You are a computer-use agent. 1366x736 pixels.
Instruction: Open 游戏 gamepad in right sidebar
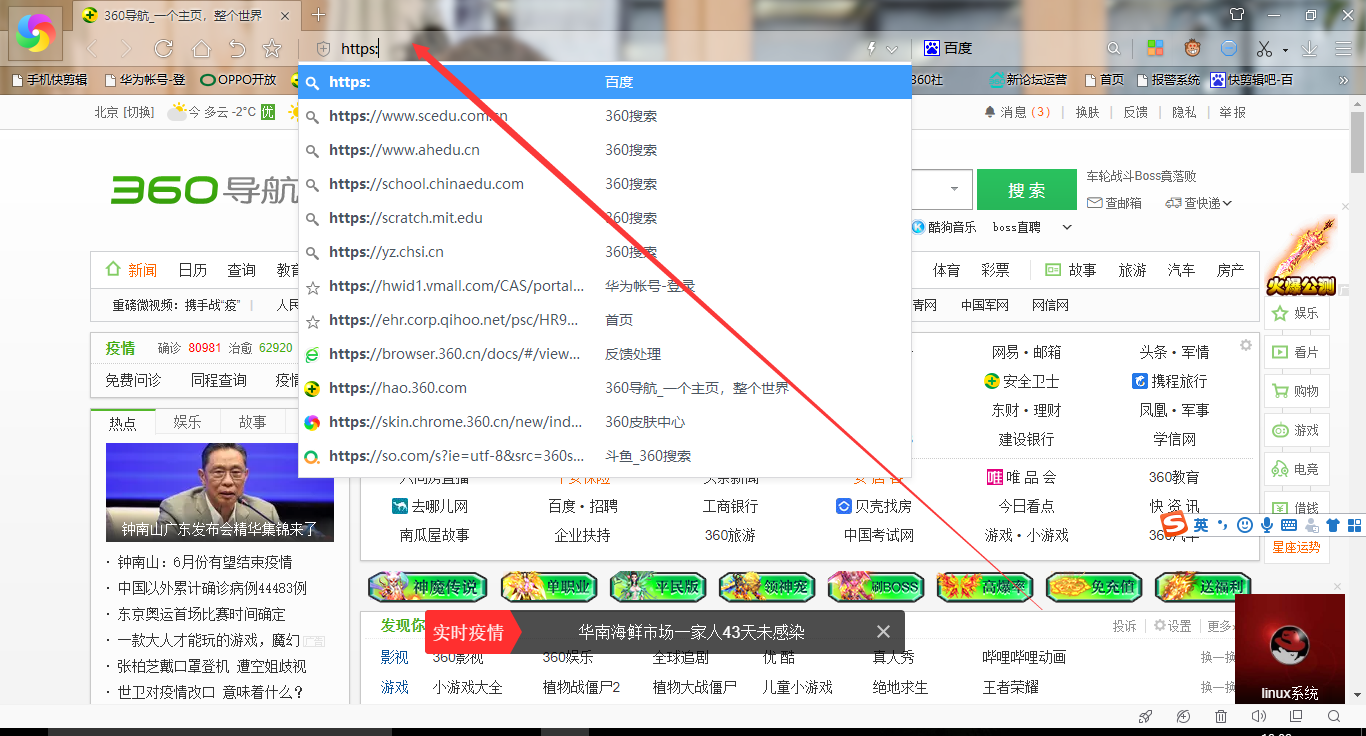[x=1295, y=430]
